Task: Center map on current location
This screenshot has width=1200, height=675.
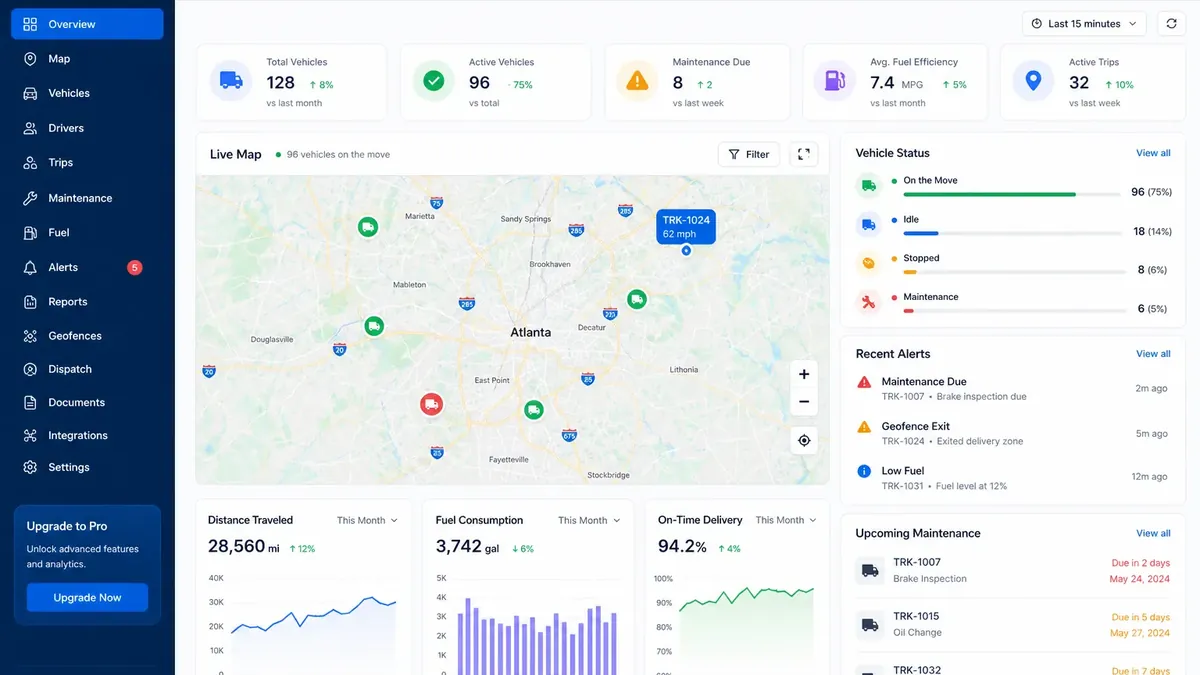Action: 803,440
